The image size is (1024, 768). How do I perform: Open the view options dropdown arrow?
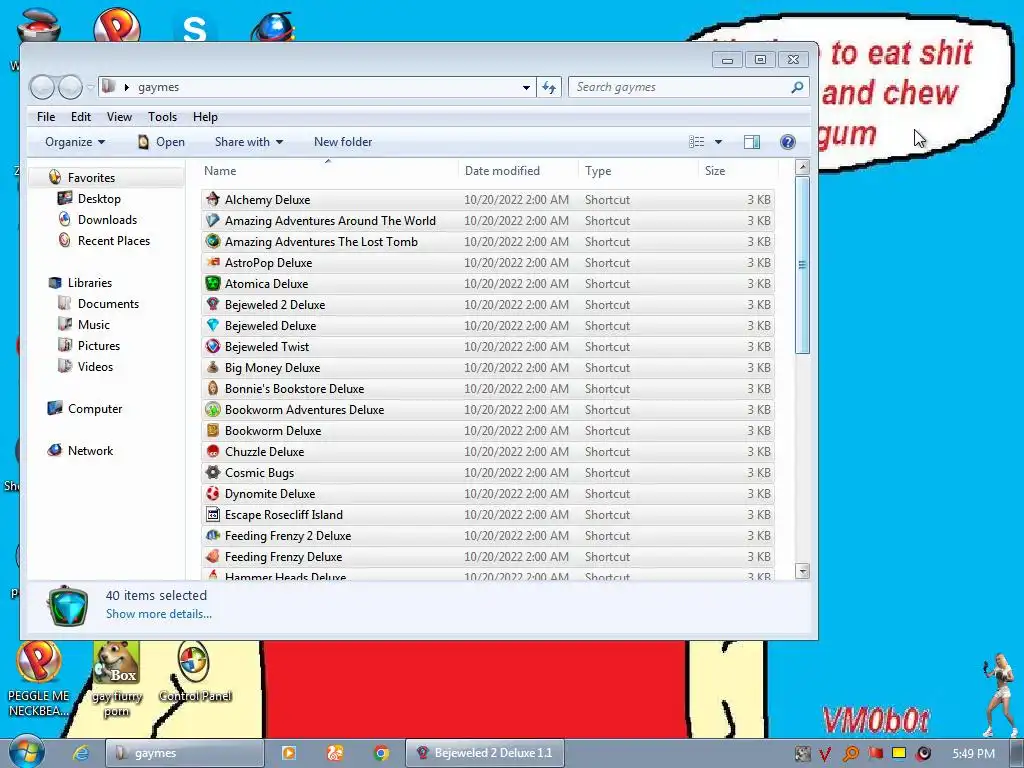pyautogui.click(x=718, y=142)
